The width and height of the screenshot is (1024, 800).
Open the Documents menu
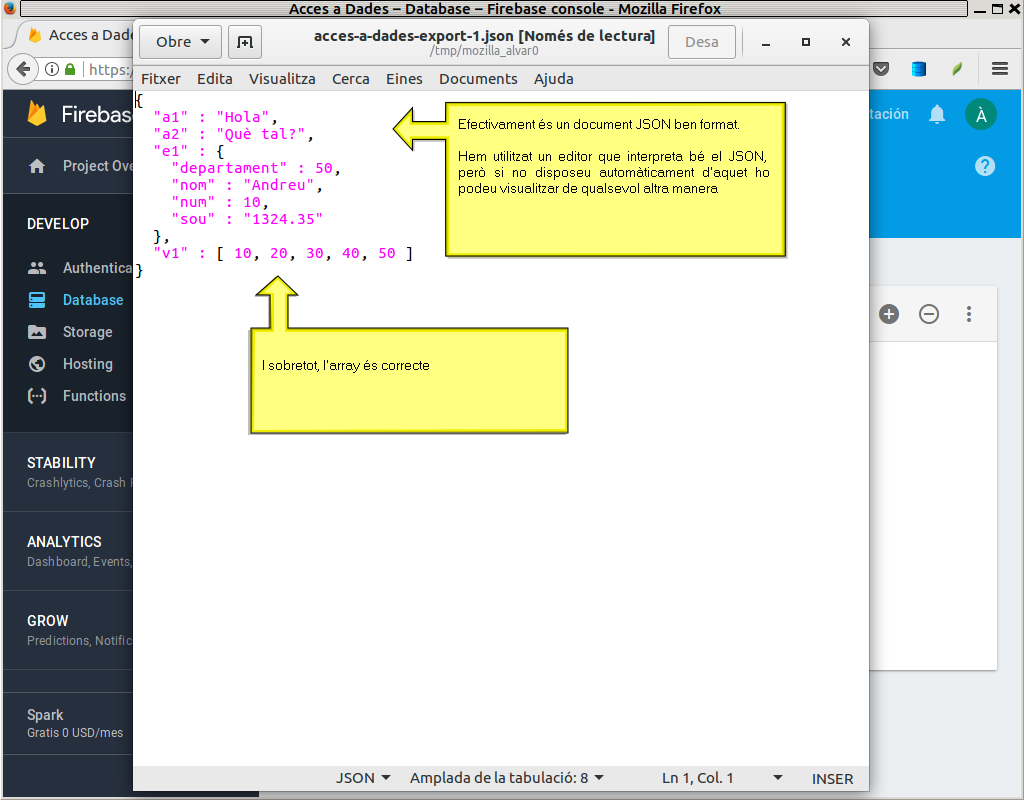[478, 79]
